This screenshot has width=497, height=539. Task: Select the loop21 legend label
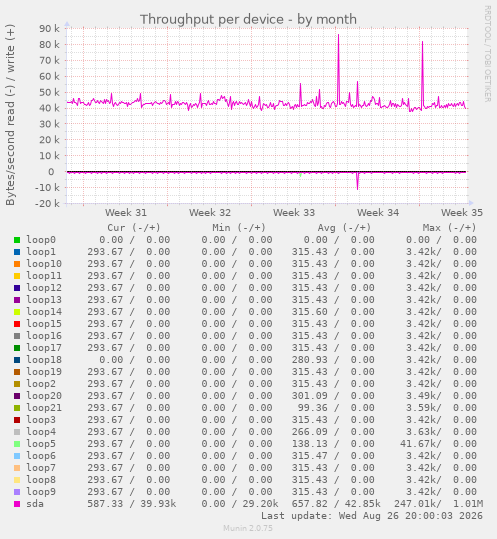[44, 408]
